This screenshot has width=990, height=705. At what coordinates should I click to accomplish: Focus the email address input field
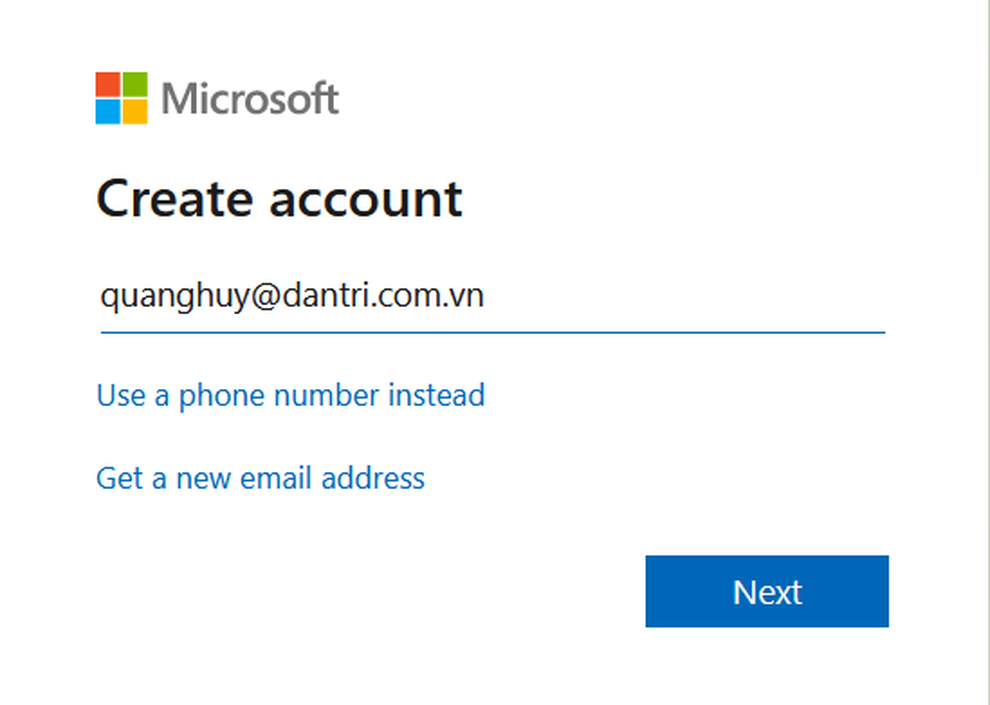pos(492,297)
